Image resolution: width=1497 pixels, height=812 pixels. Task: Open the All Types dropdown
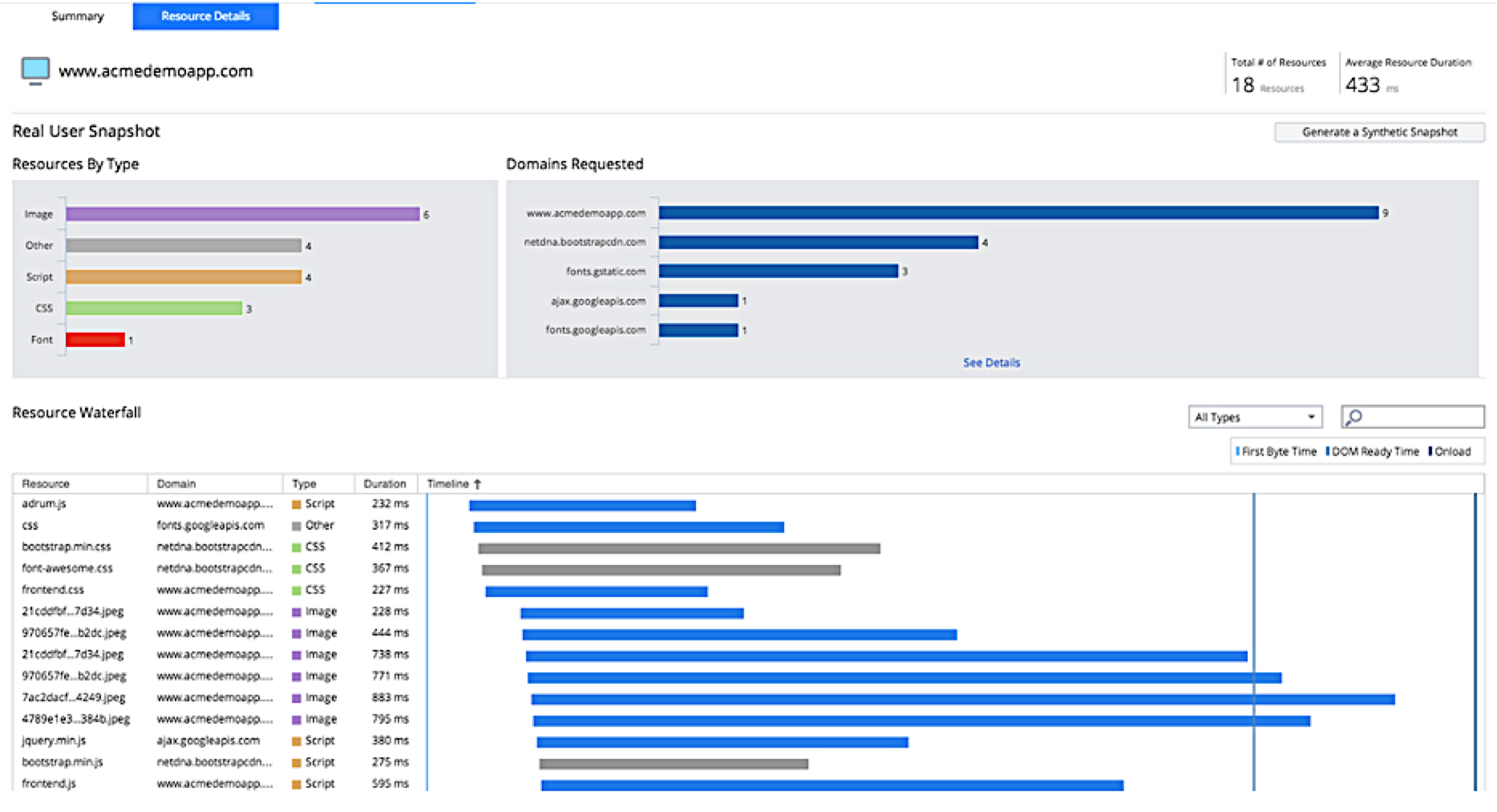1255,417
